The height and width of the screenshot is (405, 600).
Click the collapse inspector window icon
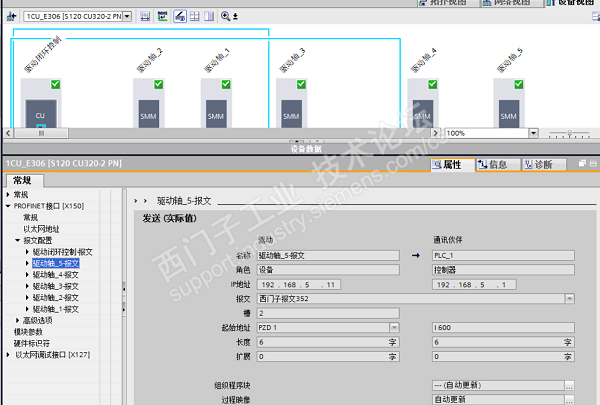click(x=593, y=164)
